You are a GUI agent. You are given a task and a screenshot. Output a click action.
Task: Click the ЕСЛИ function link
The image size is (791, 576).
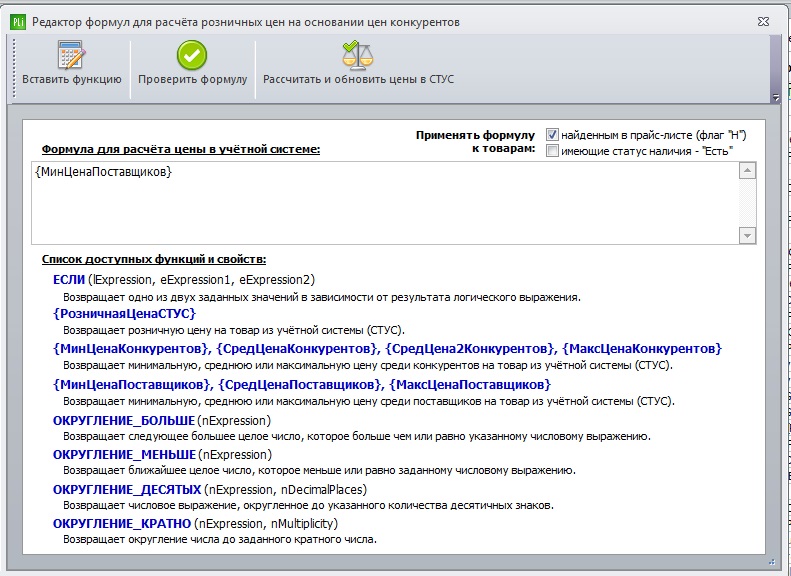tap(69, 280)
